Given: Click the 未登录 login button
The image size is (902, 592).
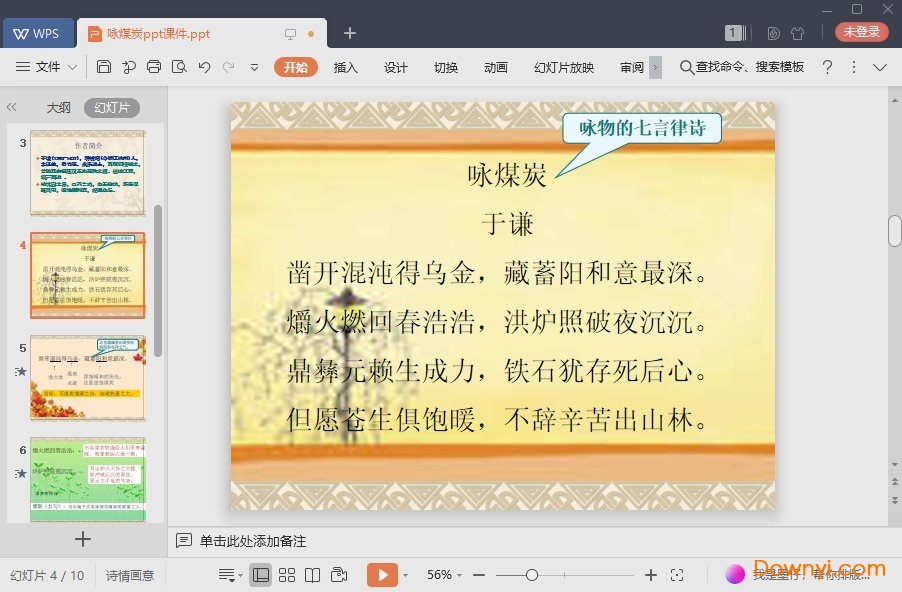Looking at the screenshot, I should coord(860,31).
